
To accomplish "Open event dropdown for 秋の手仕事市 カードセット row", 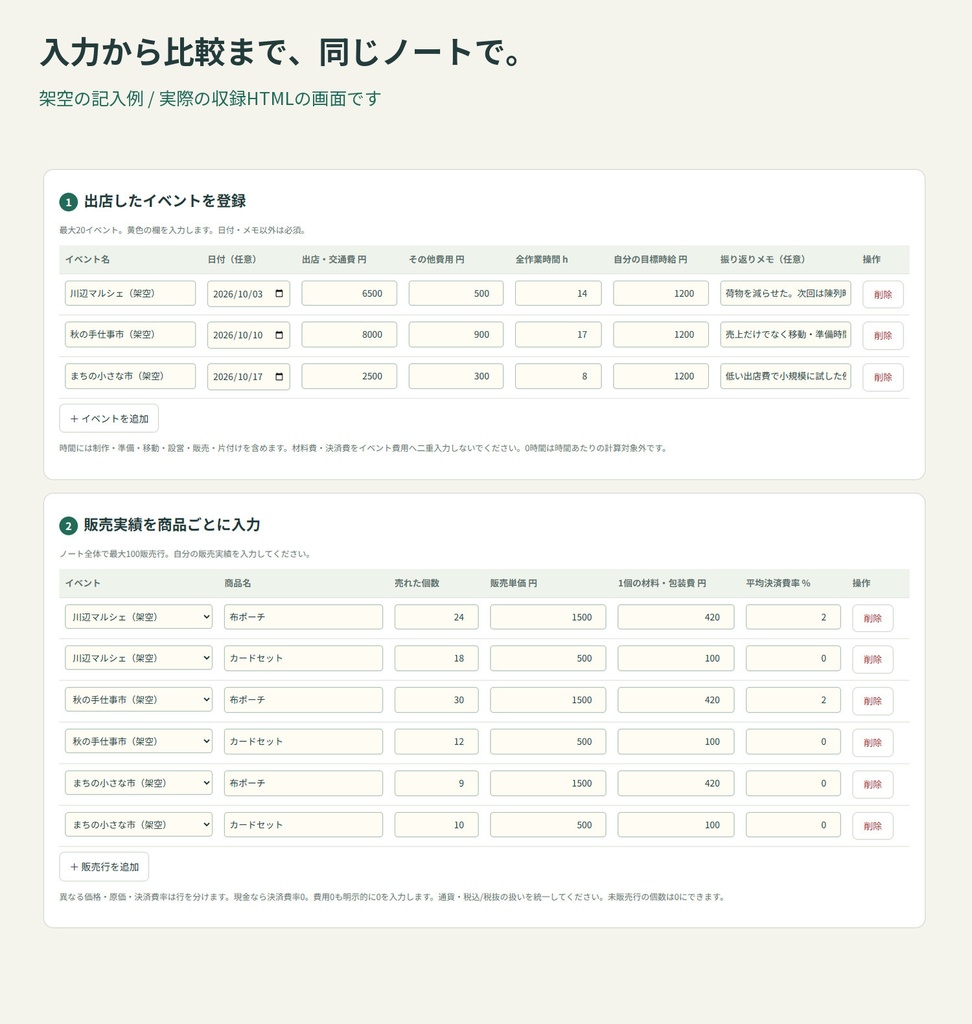I will [138, 741].
